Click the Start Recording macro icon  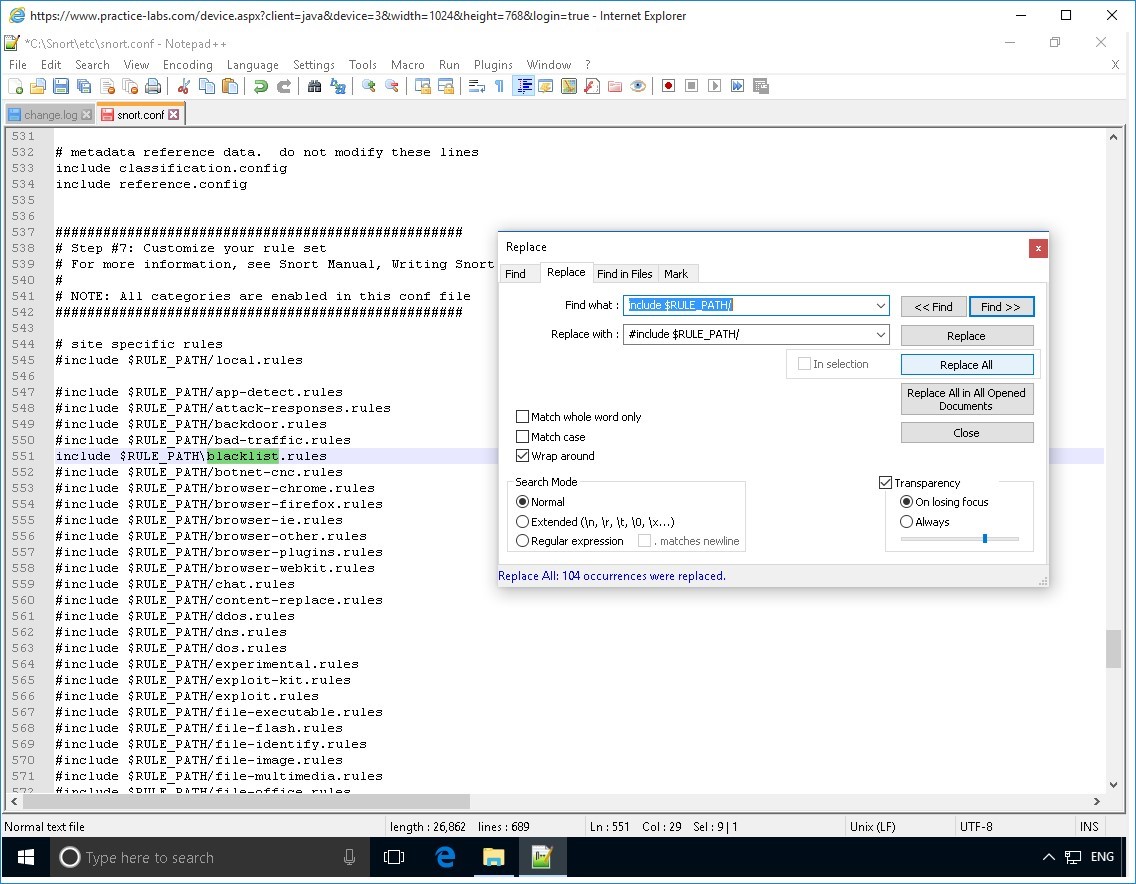coord(668,87)
